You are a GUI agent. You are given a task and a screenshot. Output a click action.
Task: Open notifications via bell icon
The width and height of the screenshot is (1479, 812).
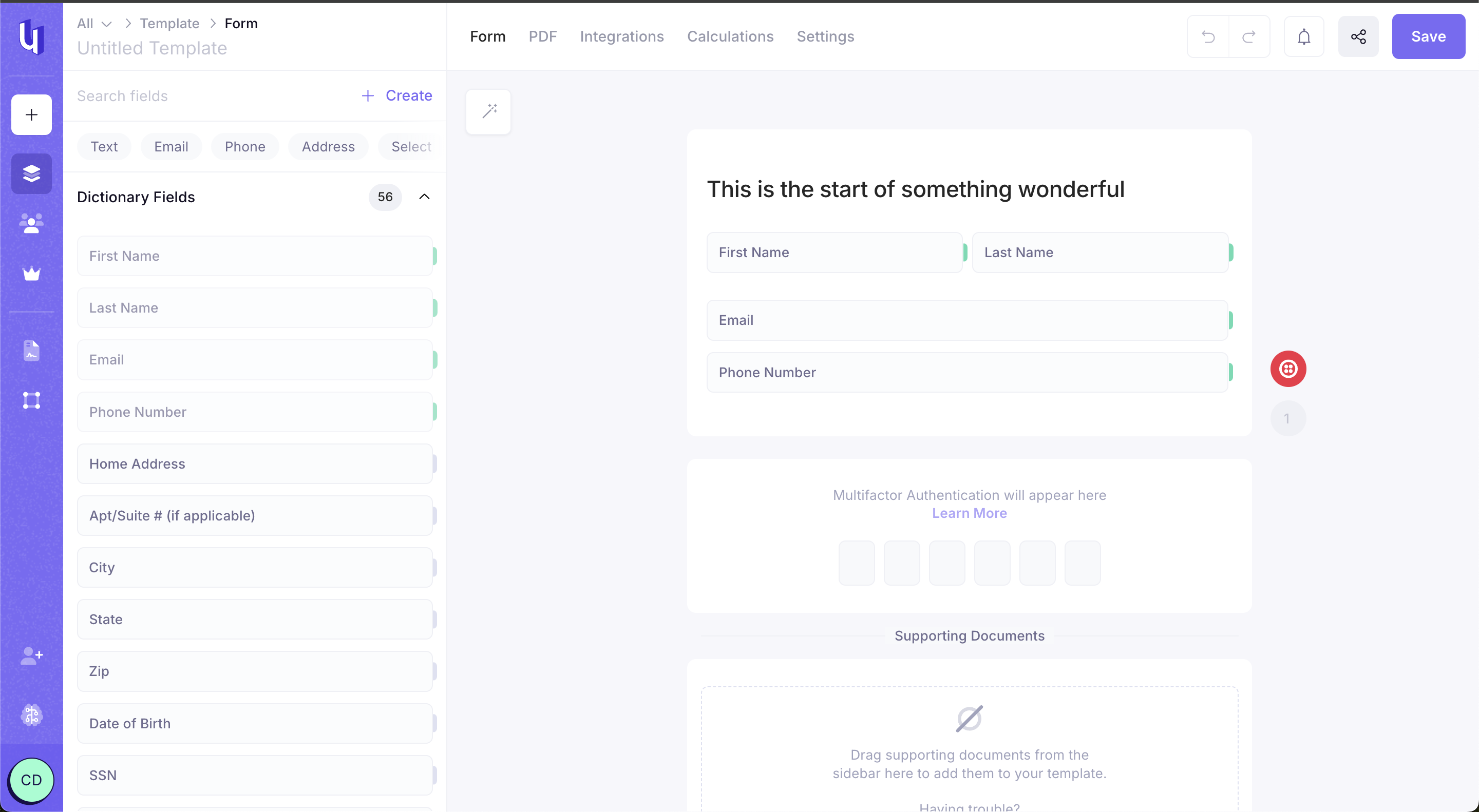[1304, 36]
